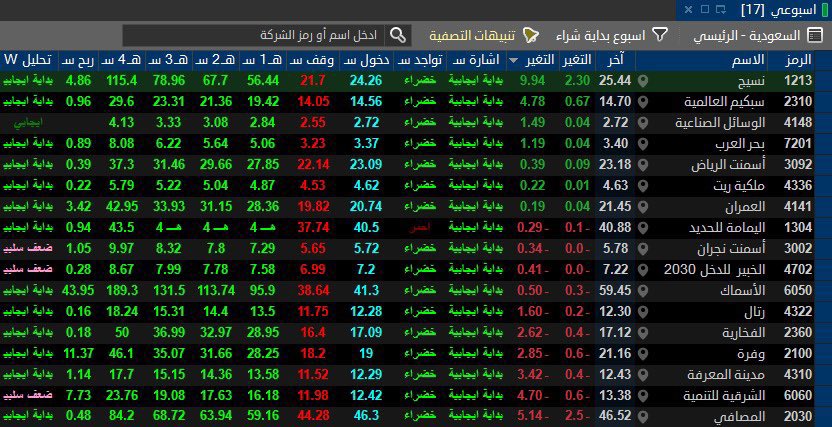
Task: Sort by the آخر column header
Action: click(616, 60)
